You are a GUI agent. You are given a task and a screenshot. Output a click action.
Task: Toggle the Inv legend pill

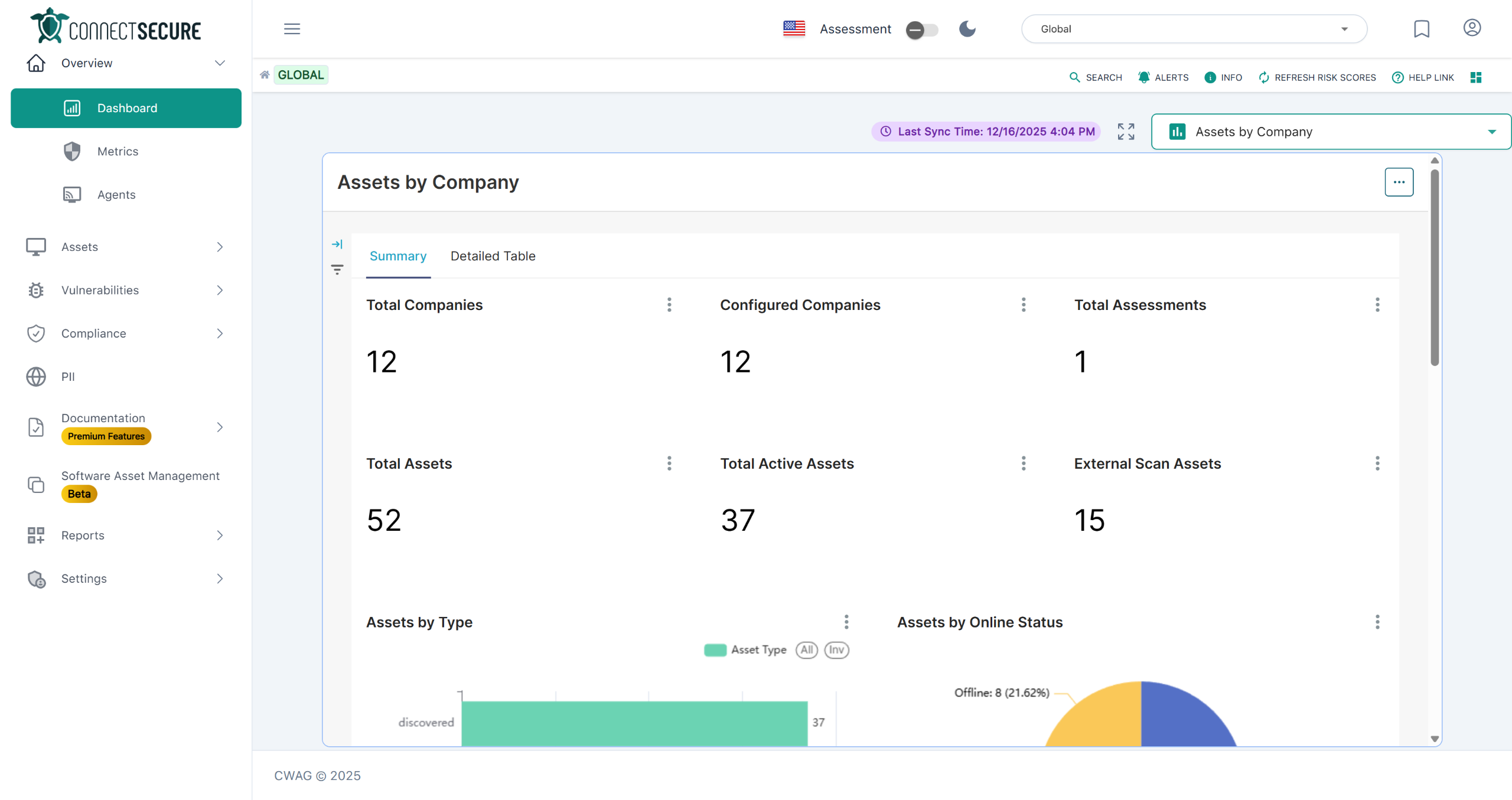836,650
